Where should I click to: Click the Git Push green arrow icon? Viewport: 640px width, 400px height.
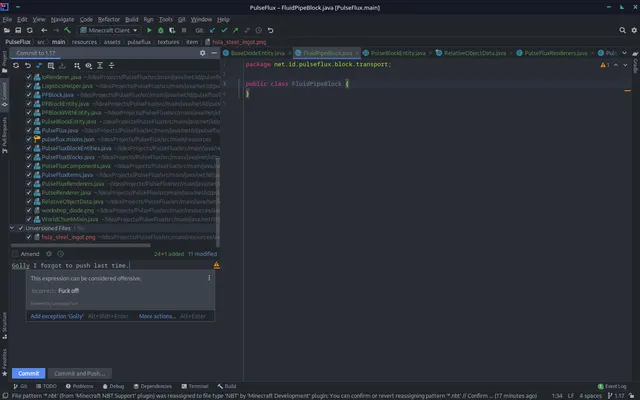click(x=236, y=30)
